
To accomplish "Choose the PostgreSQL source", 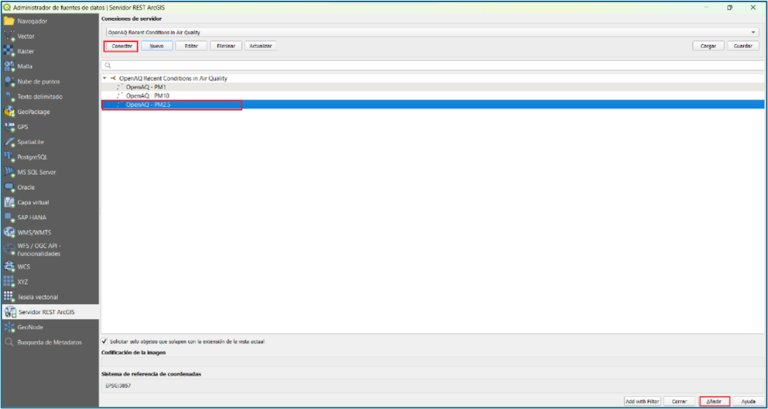I will pyautogui.click(x=32, y=157).
